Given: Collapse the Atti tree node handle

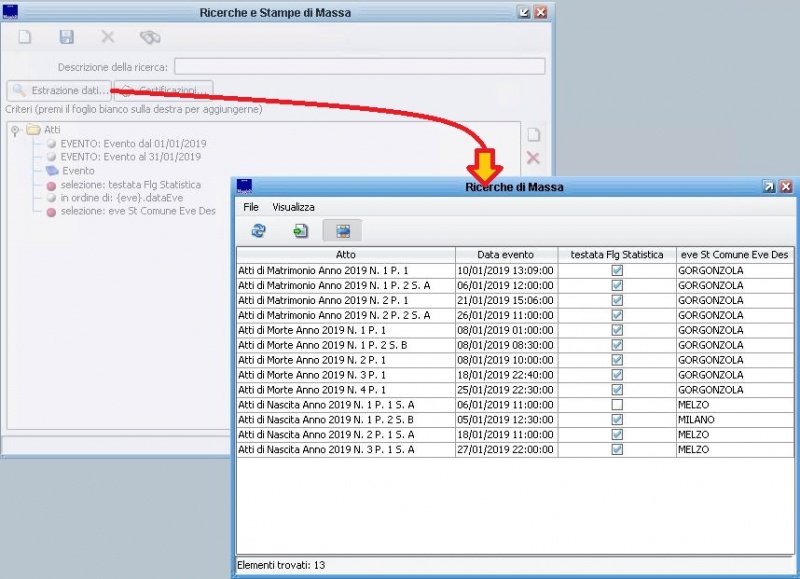Looking at the screenshot, I should (15, 131).
